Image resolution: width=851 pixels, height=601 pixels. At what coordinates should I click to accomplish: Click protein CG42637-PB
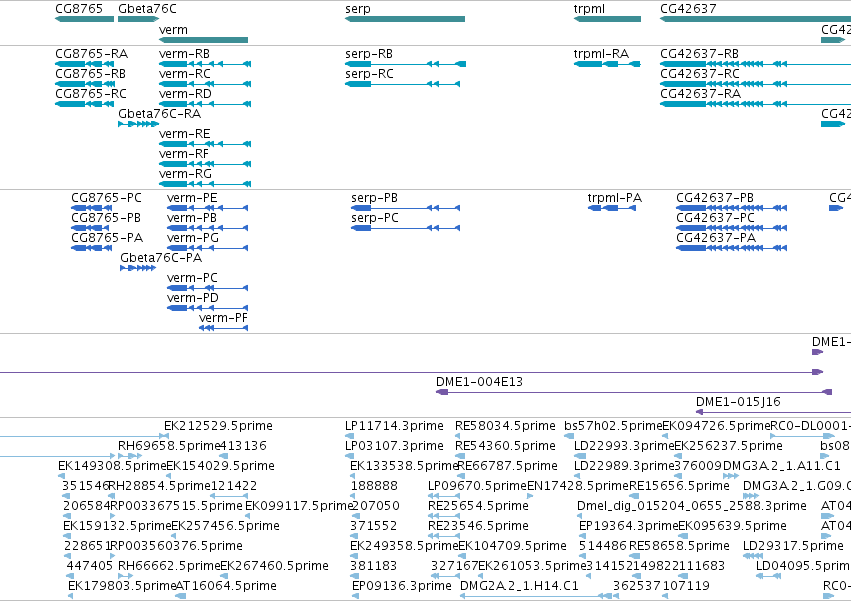pos(732,208)
